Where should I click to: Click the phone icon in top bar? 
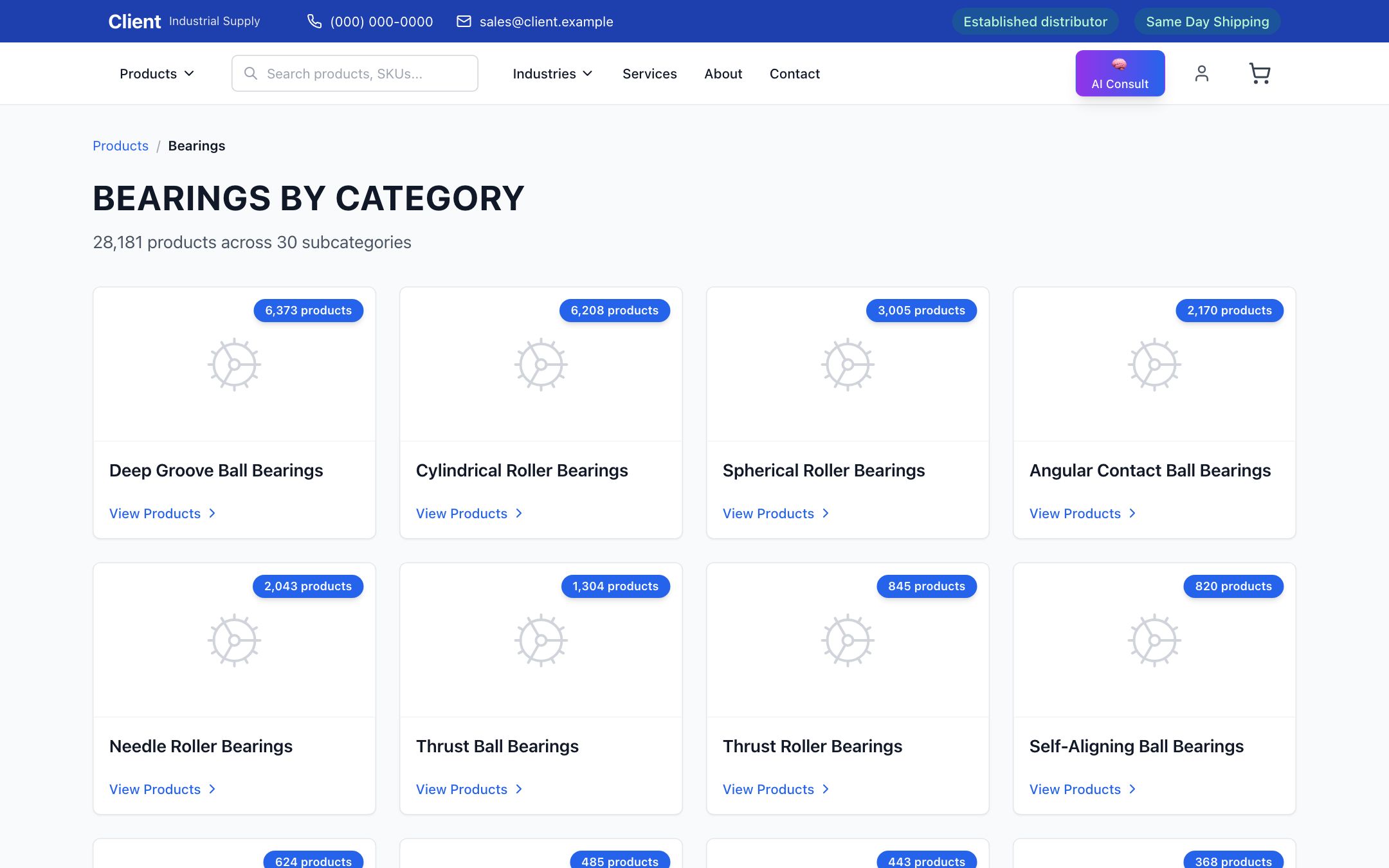pos(314,21)
